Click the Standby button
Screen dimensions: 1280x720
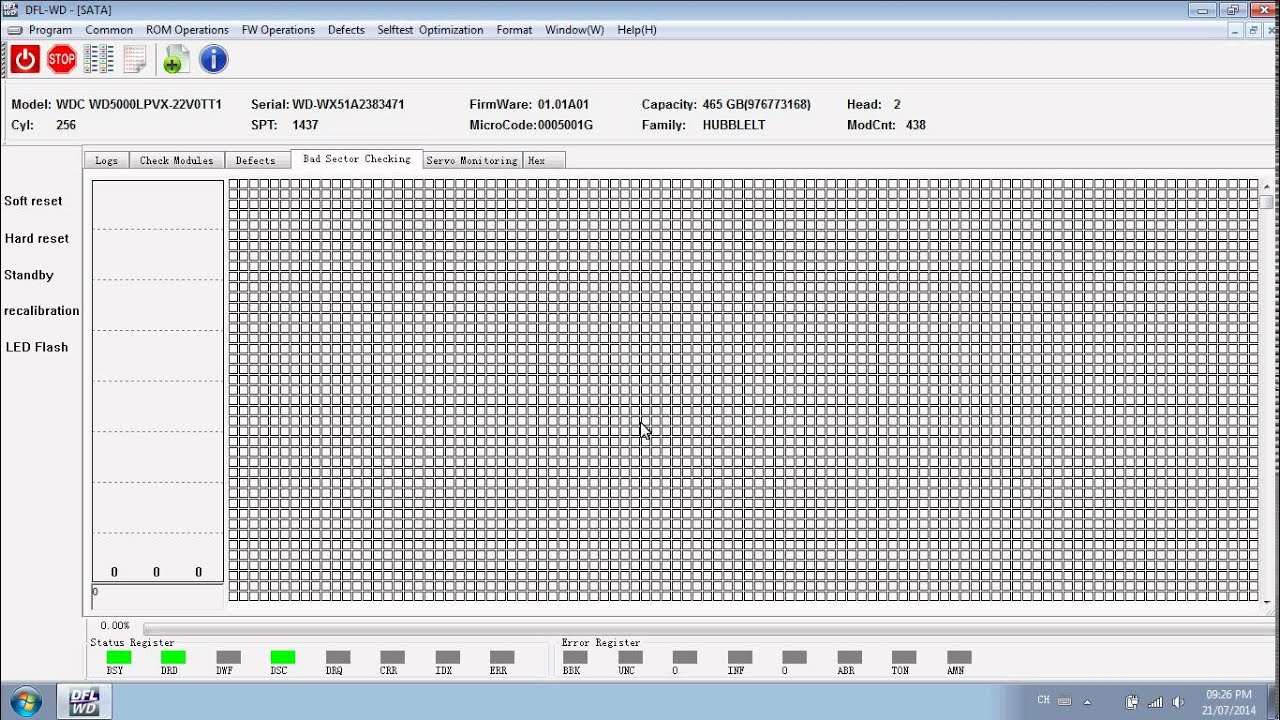click(x=29, y=275)
